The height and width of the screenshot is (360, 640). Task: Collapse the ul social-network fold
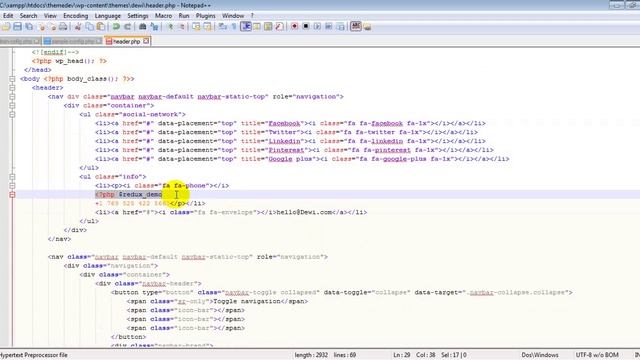coord(12,115)
